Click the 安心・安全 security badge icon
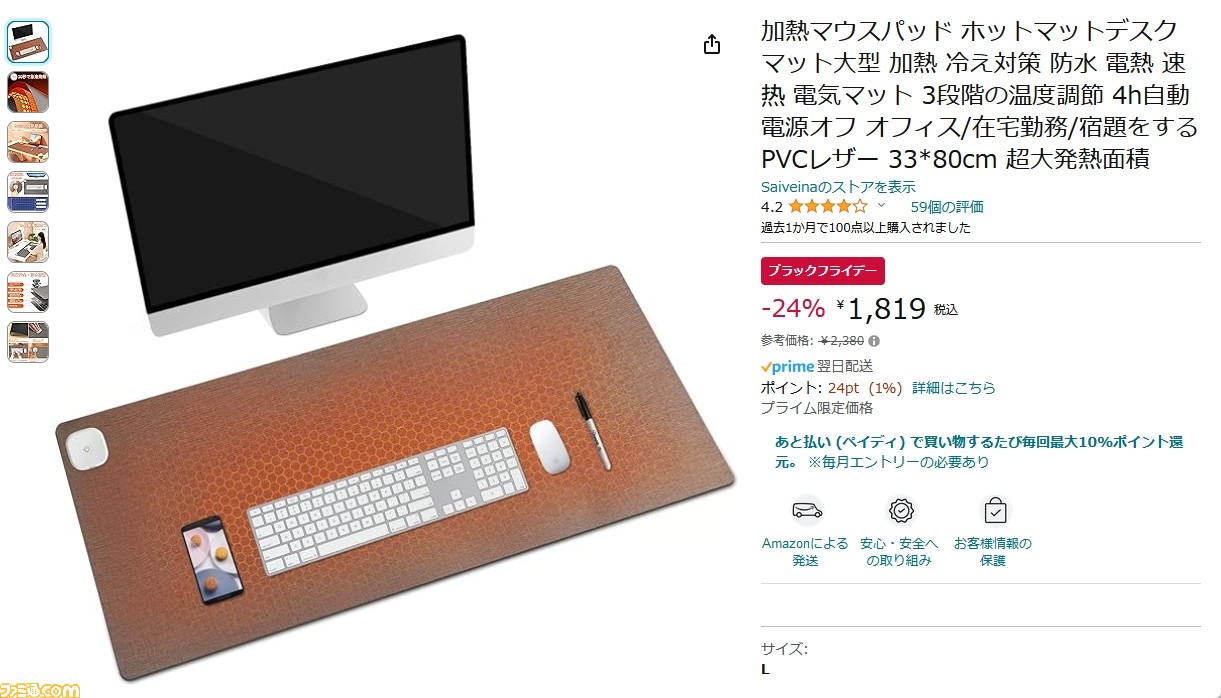This screenshot has height=698, width=1221. point(902,511)
